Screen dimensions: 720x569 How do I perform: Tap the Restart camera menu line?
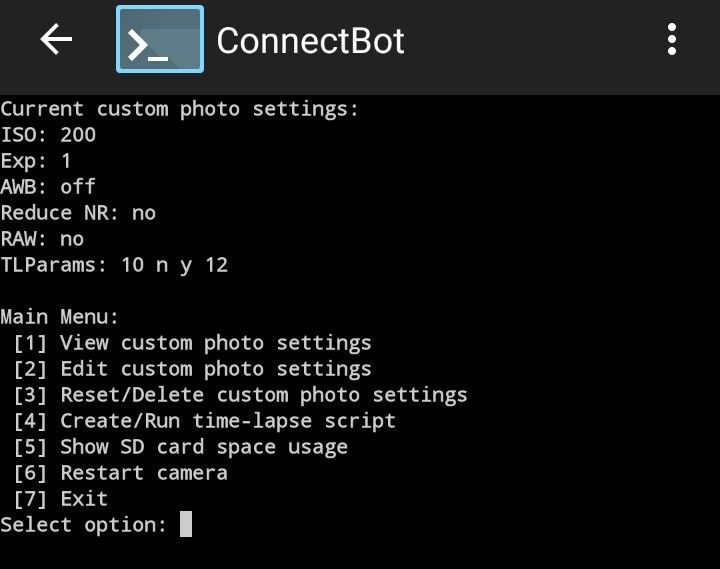121,473
